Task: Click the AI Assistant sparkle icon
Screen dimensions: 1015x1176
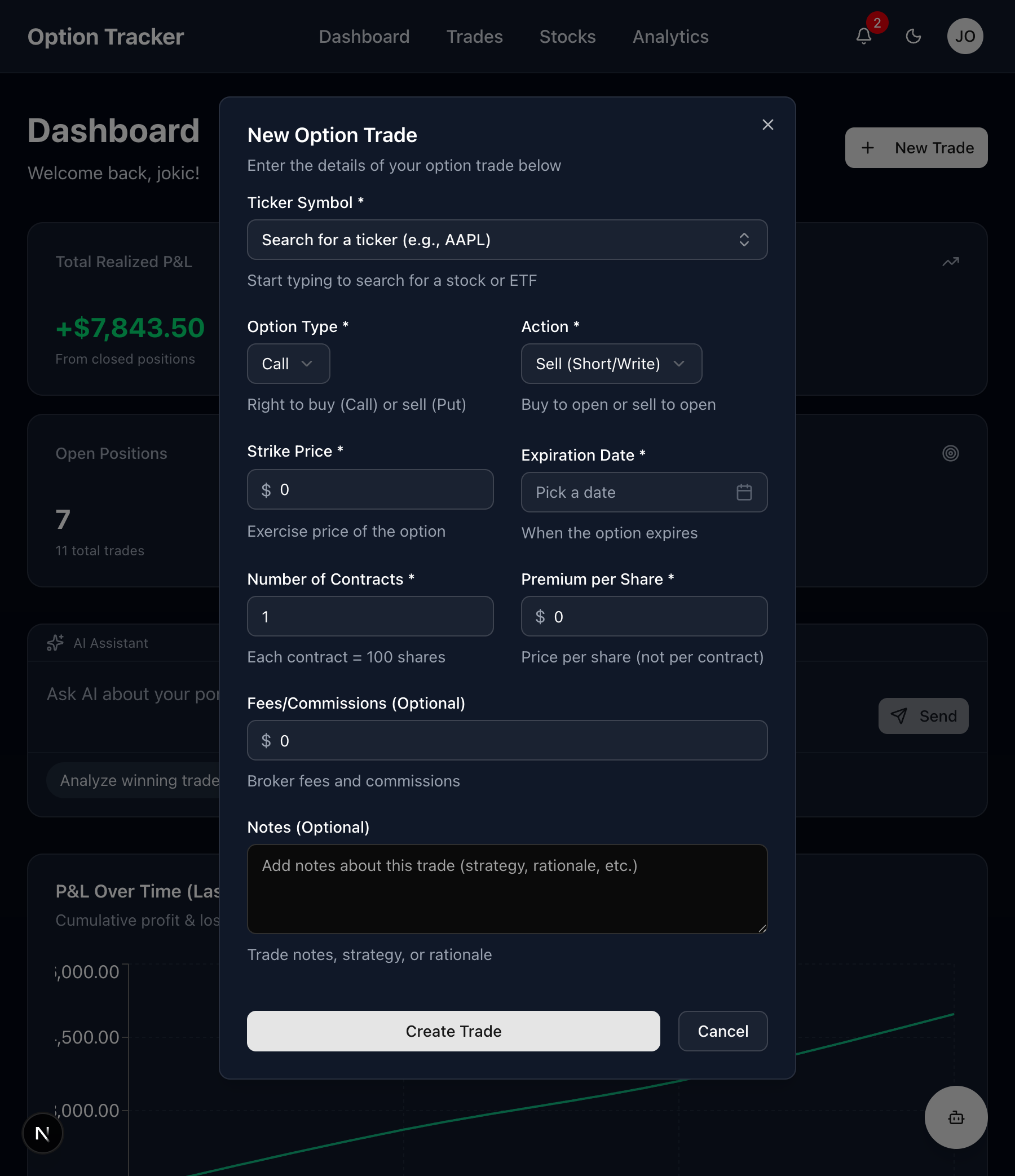Action: coord(55,643)
